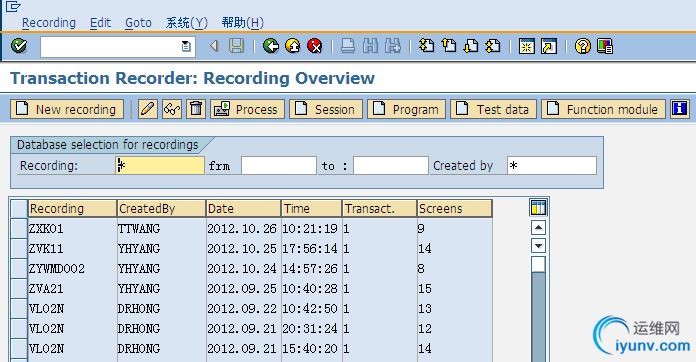Click the Print icon
Image resolution: width=696 pixels, height=362 pixels.
point(348,46)
